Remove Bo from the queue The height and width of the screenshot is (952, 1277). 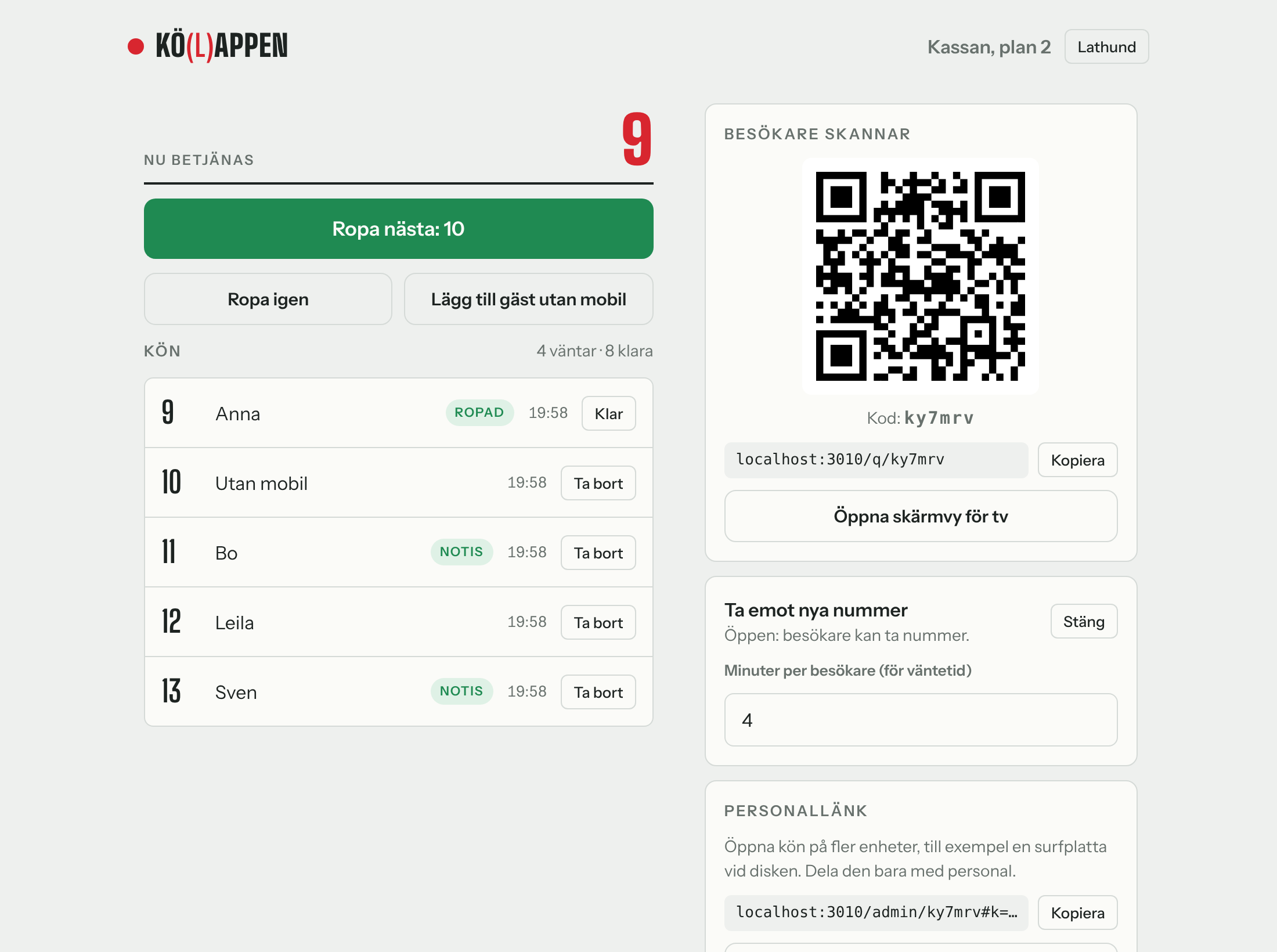pos(598,553)
